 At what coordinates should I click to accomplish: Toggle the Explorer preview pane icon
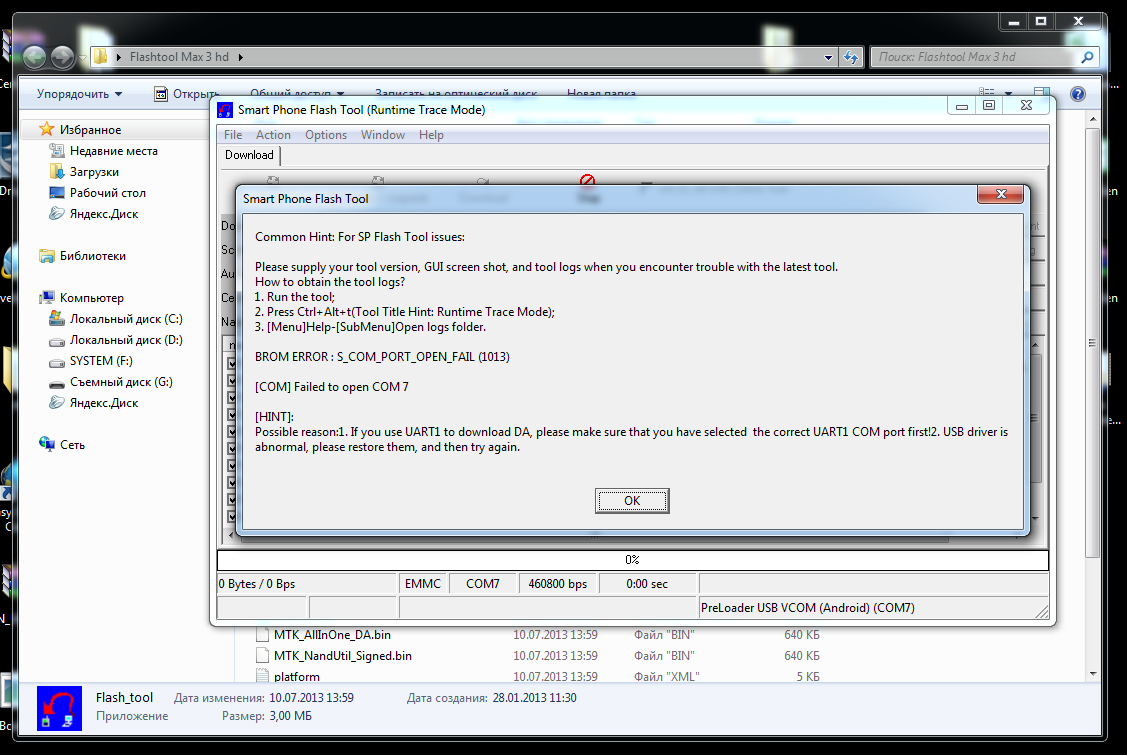pos(1041,93)
